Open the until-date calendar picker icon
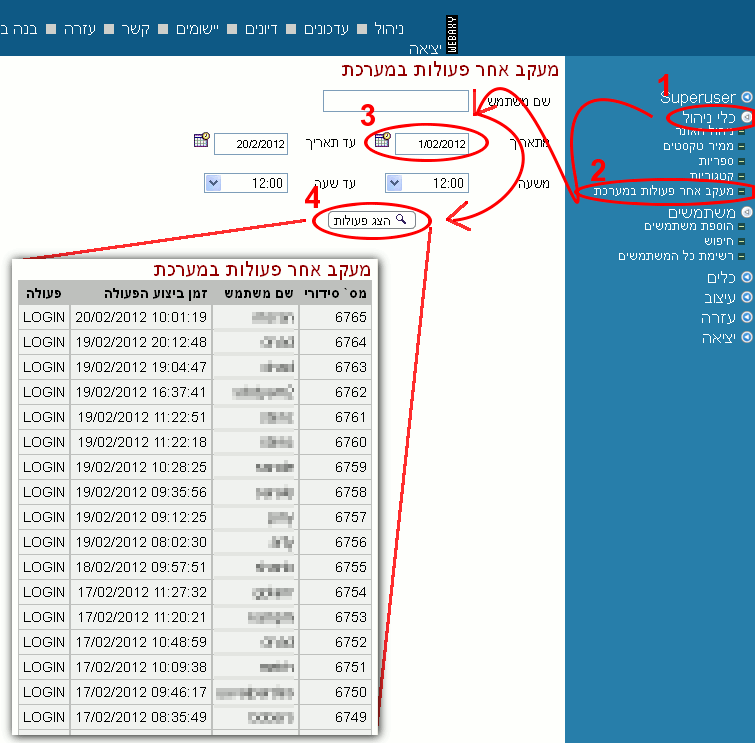Image resolution: width=755 pixels, height=743 pixels. [x=202, y=140]
